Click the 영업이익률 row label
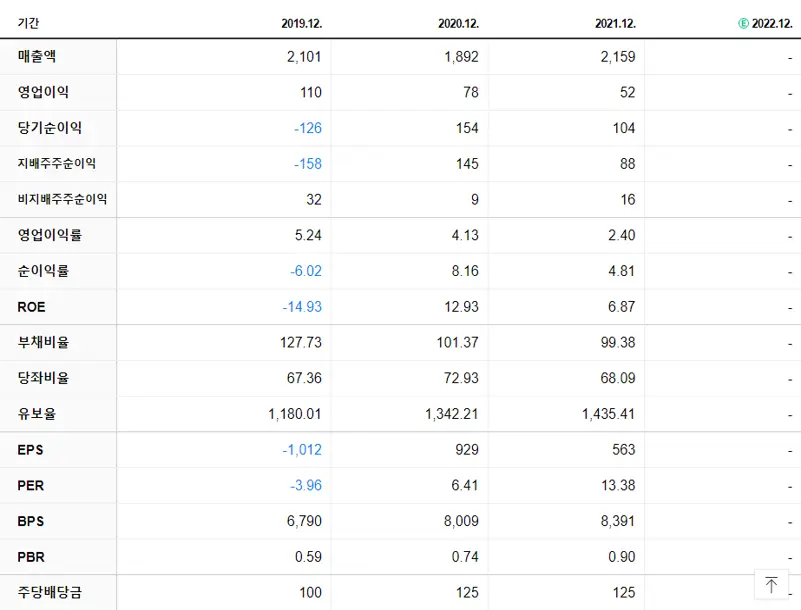Screen dimensions: 801x610 [50, 235]
